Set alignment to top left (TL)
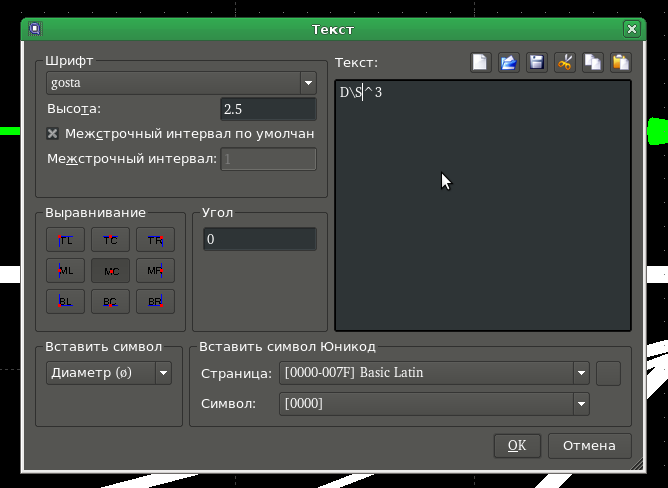 point(66,240)
